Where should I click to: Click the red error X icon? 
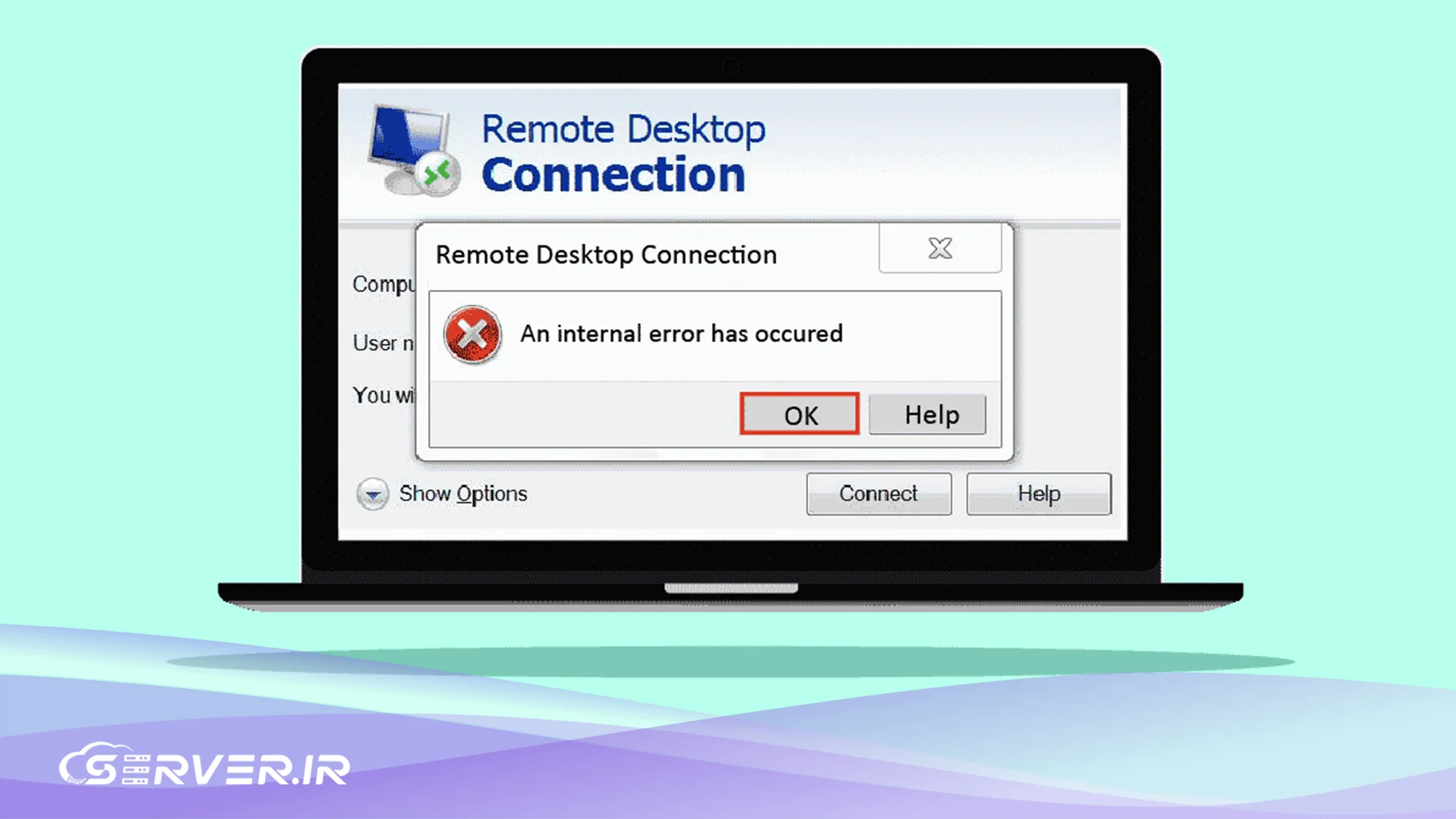click(472, 334)
